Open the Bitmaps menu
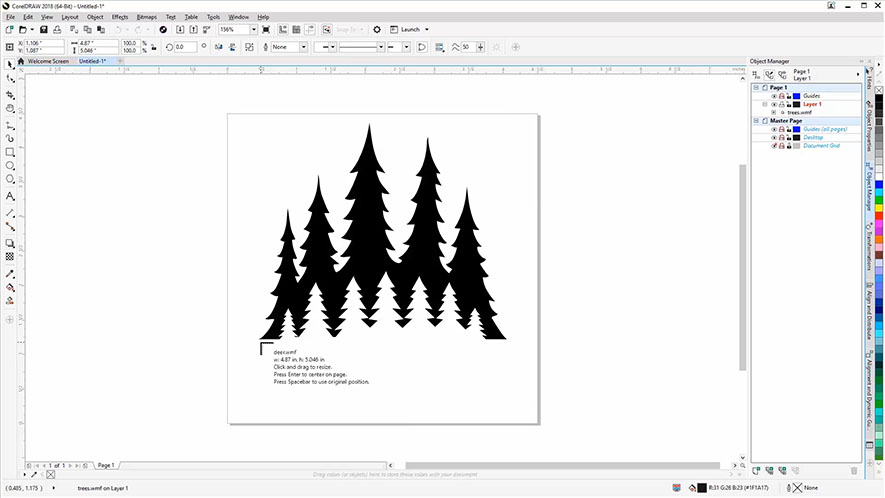Viewport: 885px width, 498px height. point(146,17)
